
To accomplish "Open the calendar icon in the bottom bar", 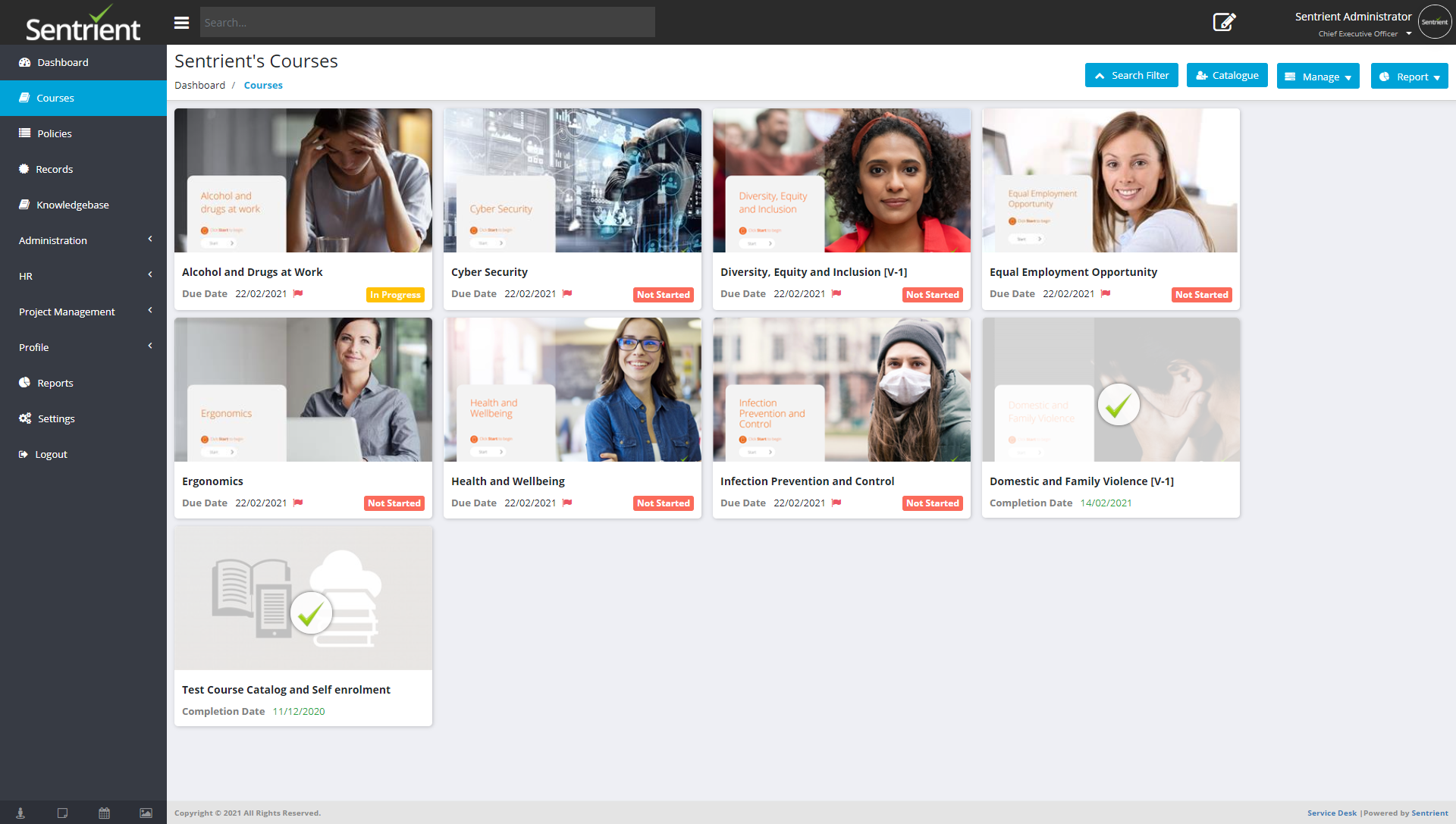I will coord(104,813).
